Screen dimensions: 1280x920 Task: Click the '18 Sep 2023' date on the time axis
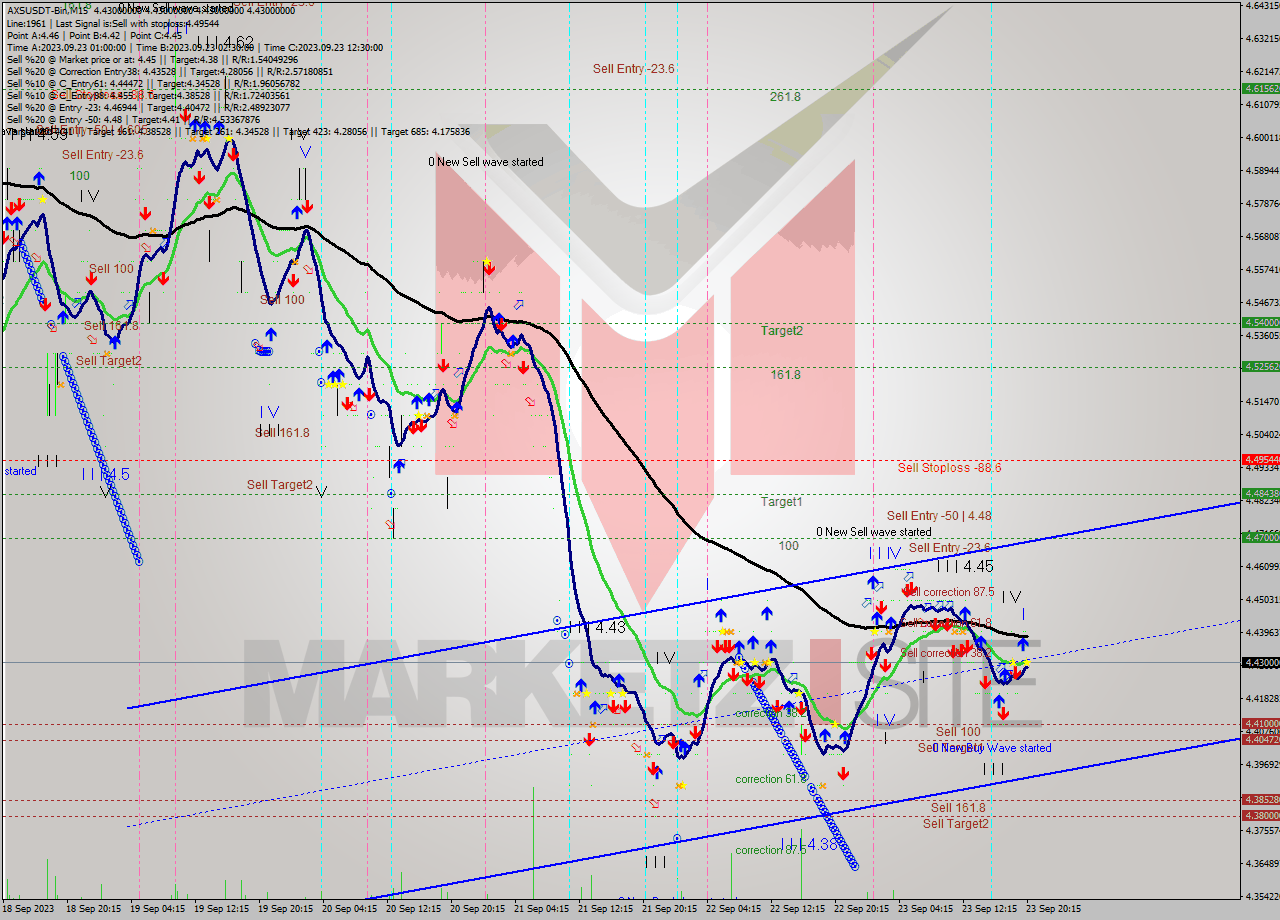click(28, 909)
